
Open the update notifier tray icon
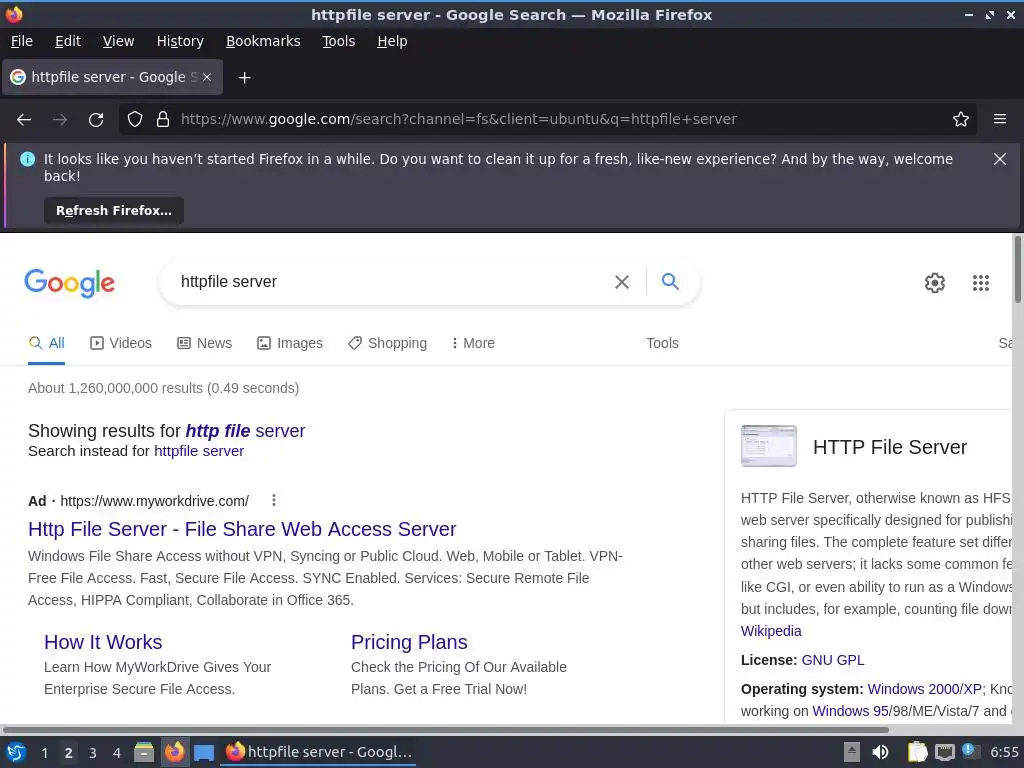click(970, 752)
